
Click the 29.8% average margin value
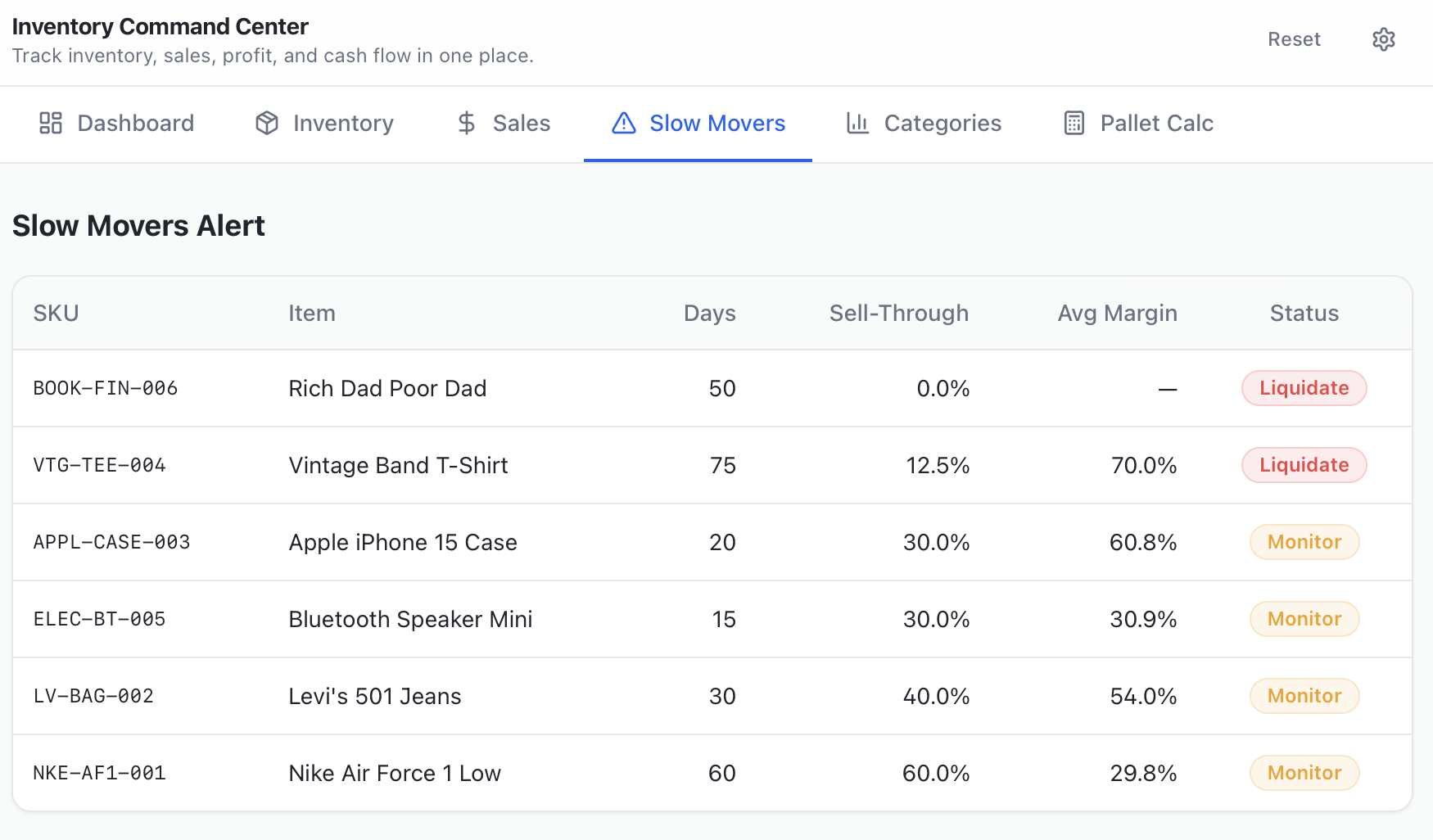coord(1143,773)
